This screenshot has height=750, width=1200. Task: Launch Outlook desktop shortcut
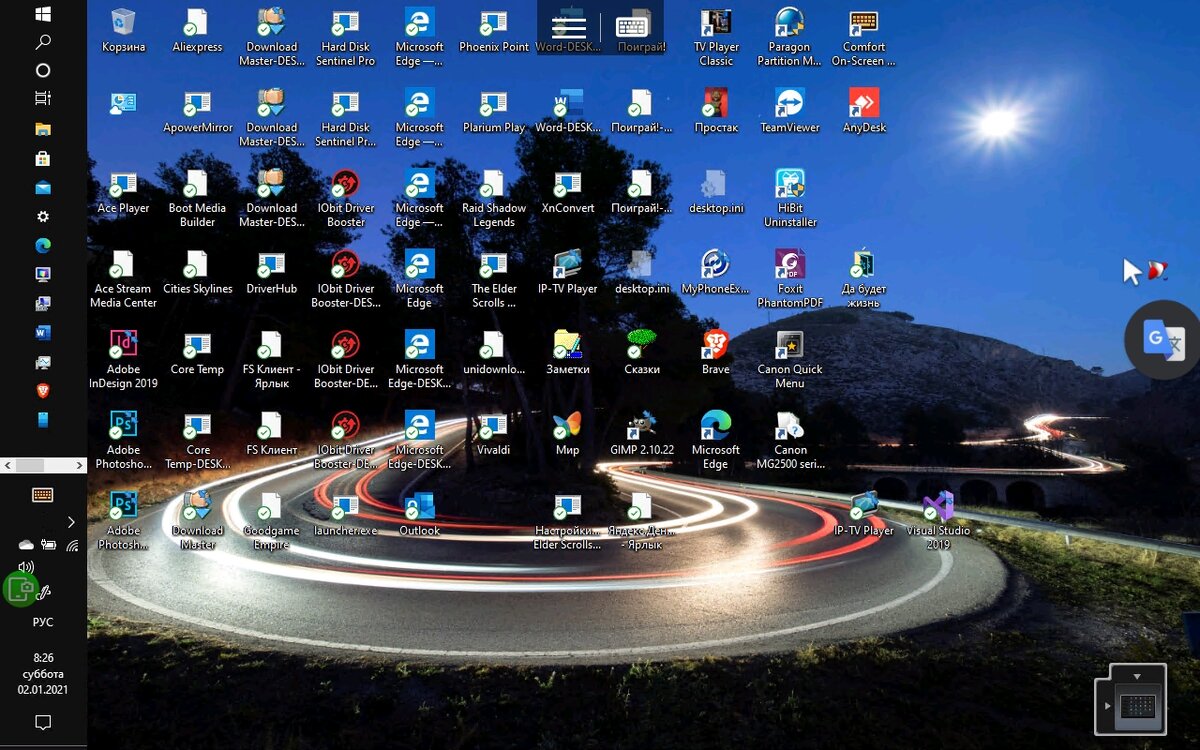419,515
